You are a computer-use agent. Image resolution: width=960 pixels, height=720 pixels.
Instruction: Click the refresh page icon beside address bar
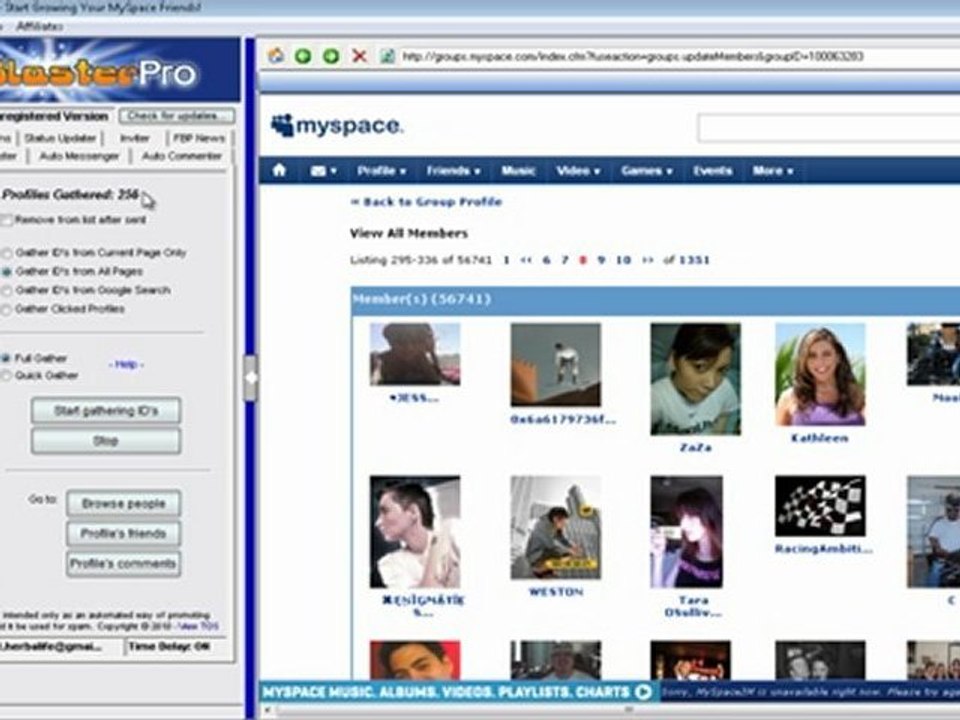tap(387, 56)
